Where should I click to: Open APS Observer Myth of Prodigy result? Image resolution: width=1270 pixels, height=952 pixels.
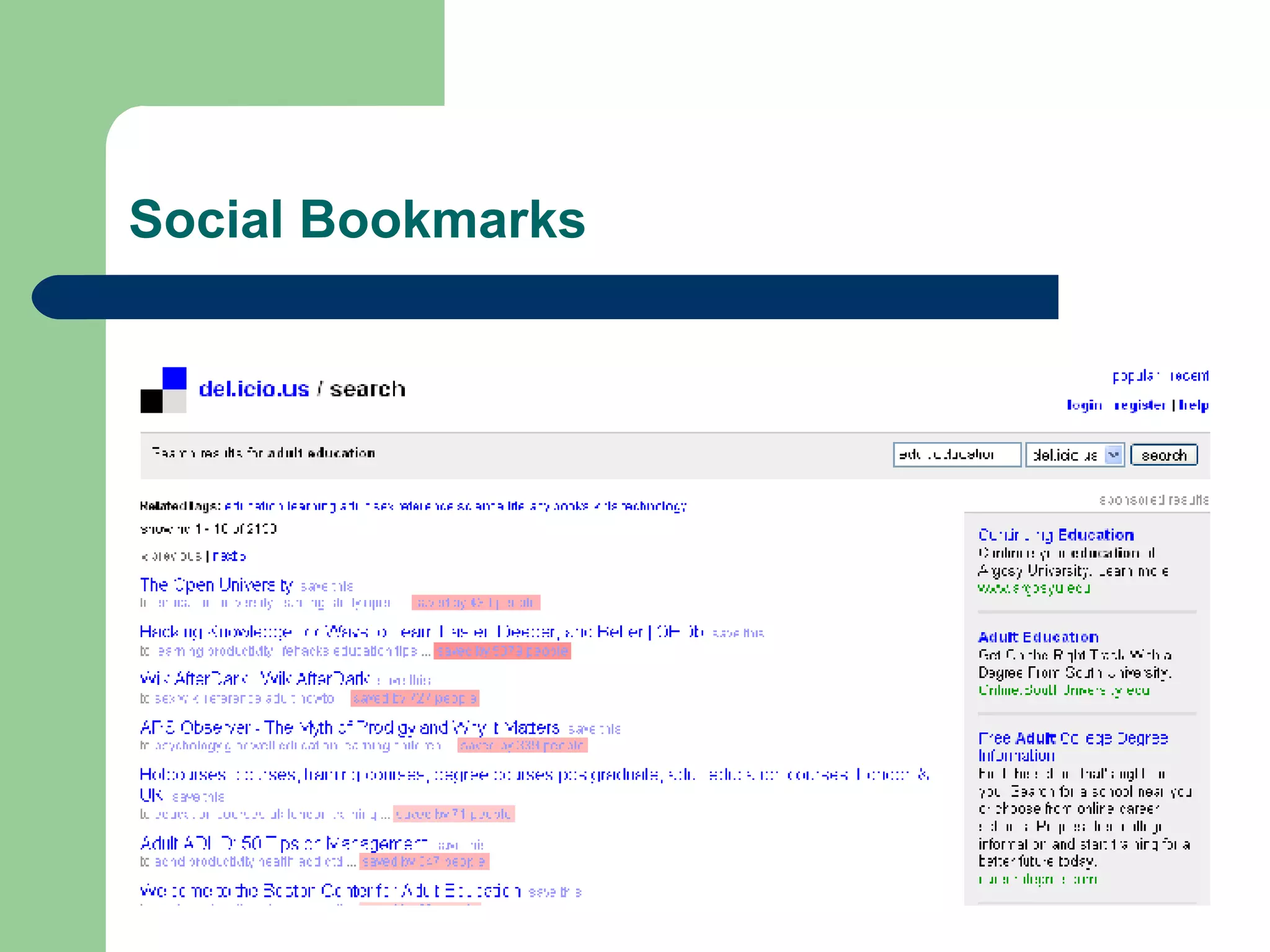coord(349,728)
